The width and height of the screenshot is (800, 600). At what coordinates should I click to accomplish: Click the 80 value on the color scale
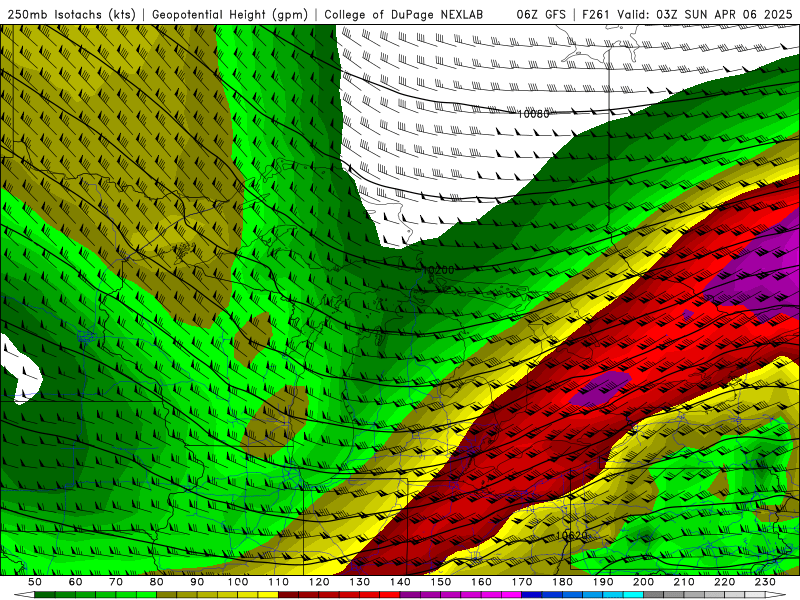(157, 582)
